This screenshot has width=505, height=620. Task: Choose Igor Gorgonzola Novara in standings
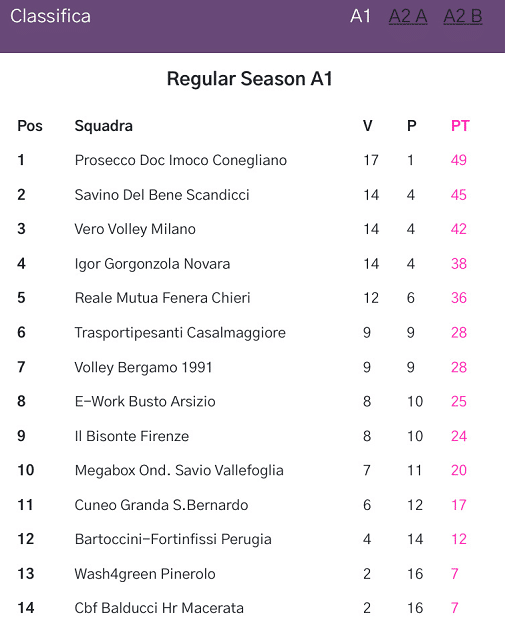tap(152, 264)
